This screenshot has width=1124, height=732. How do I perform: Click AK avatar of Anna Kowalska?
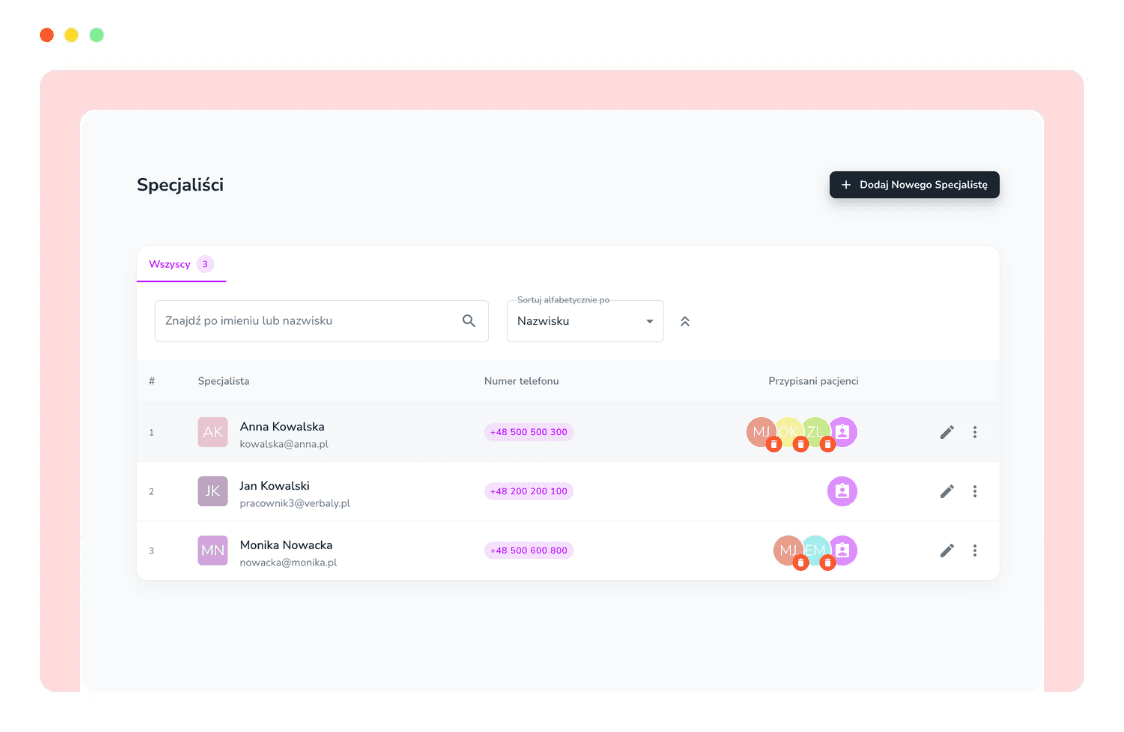point(213,432)
